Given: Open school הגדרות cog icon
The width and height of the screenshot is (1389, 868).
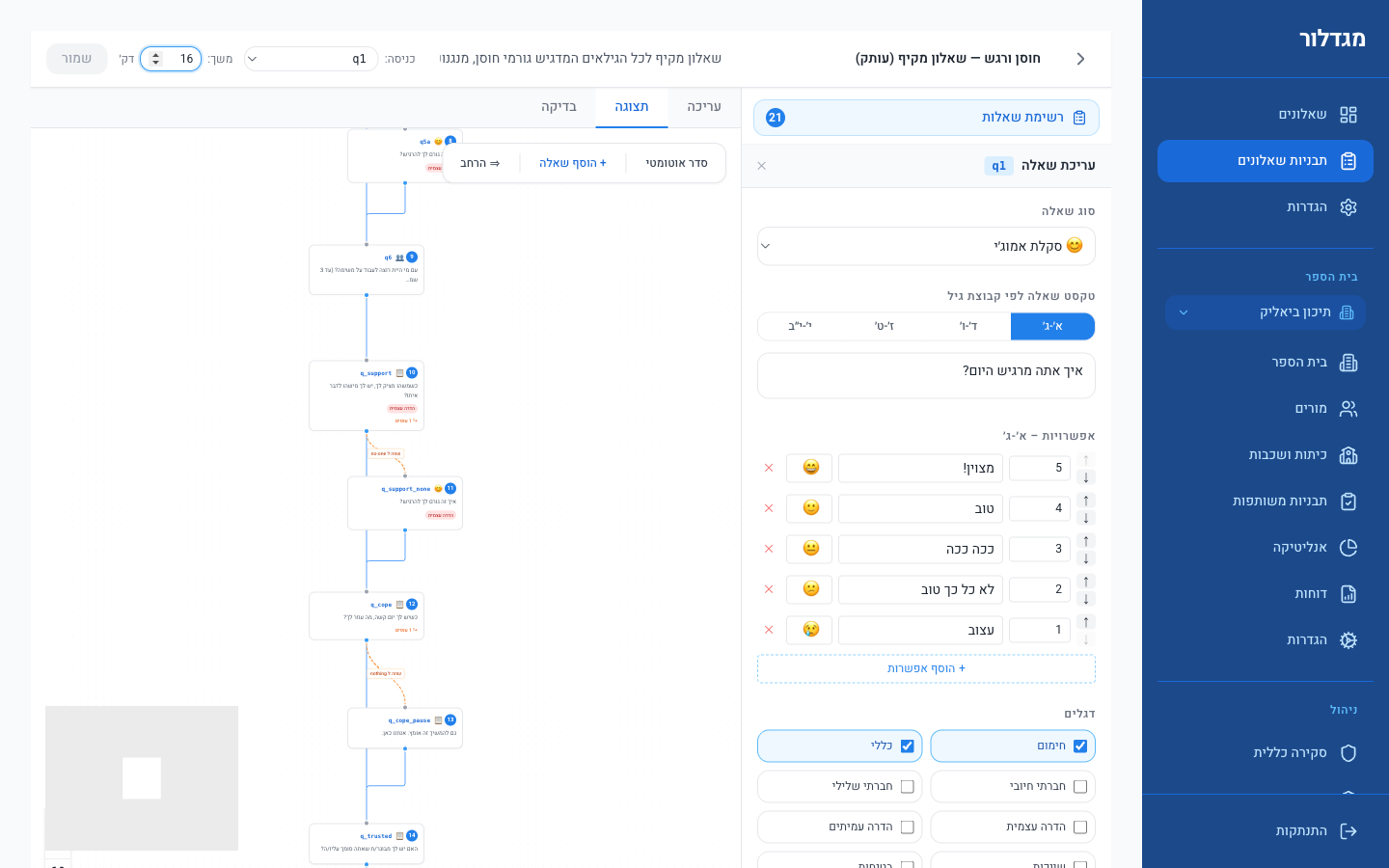Looking at the screenshot, I should (x=1348, y=640).
